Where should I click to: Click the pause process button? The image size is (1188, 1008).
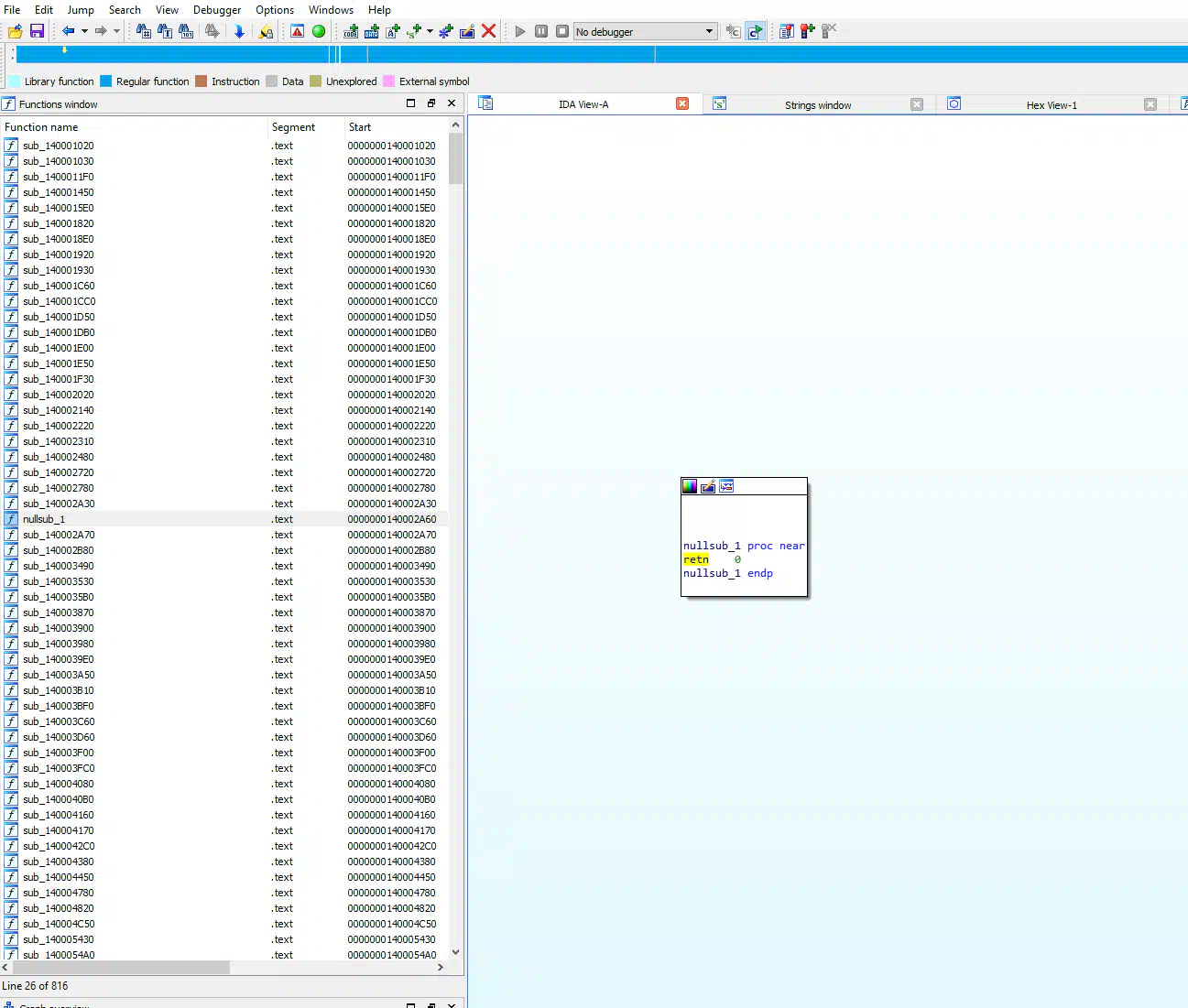(x=541, y=31)
